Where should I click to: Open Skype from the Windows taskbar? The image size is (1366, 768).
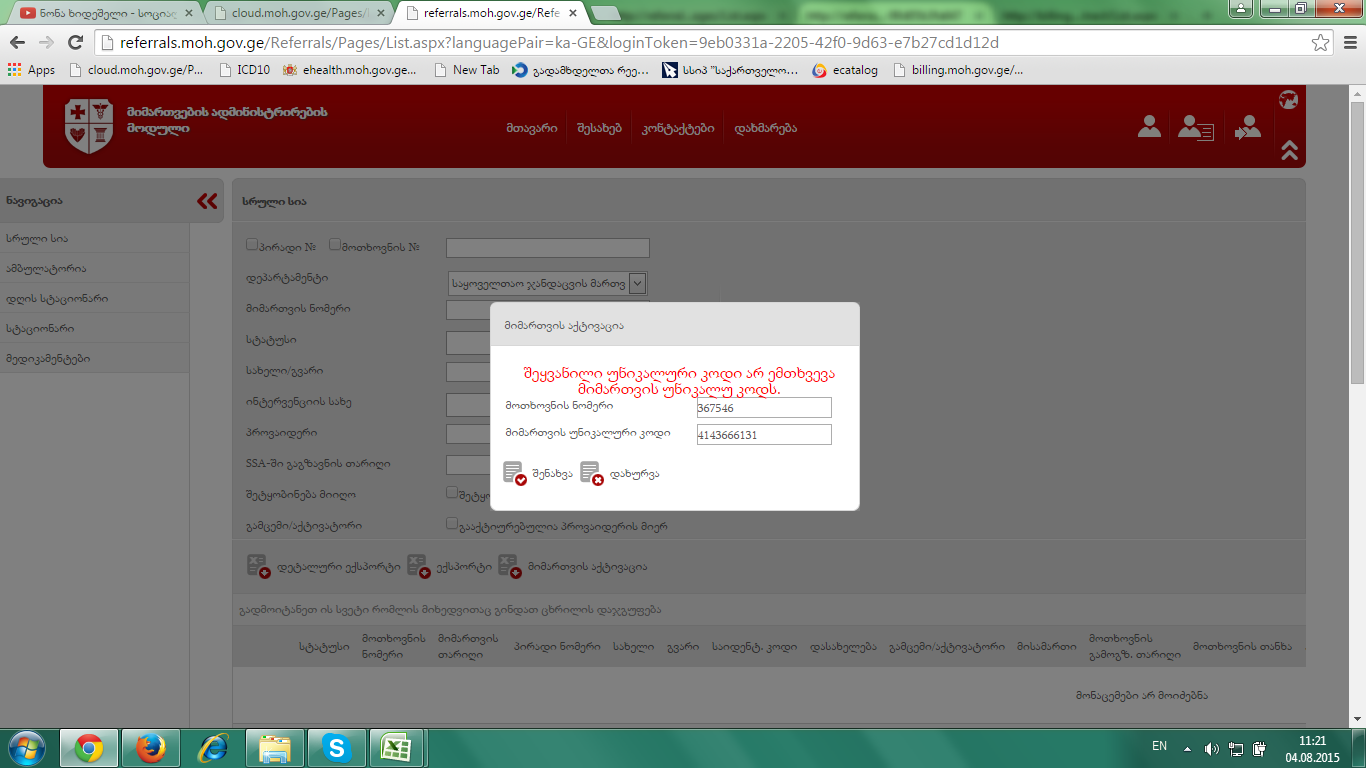coord(336,748)
